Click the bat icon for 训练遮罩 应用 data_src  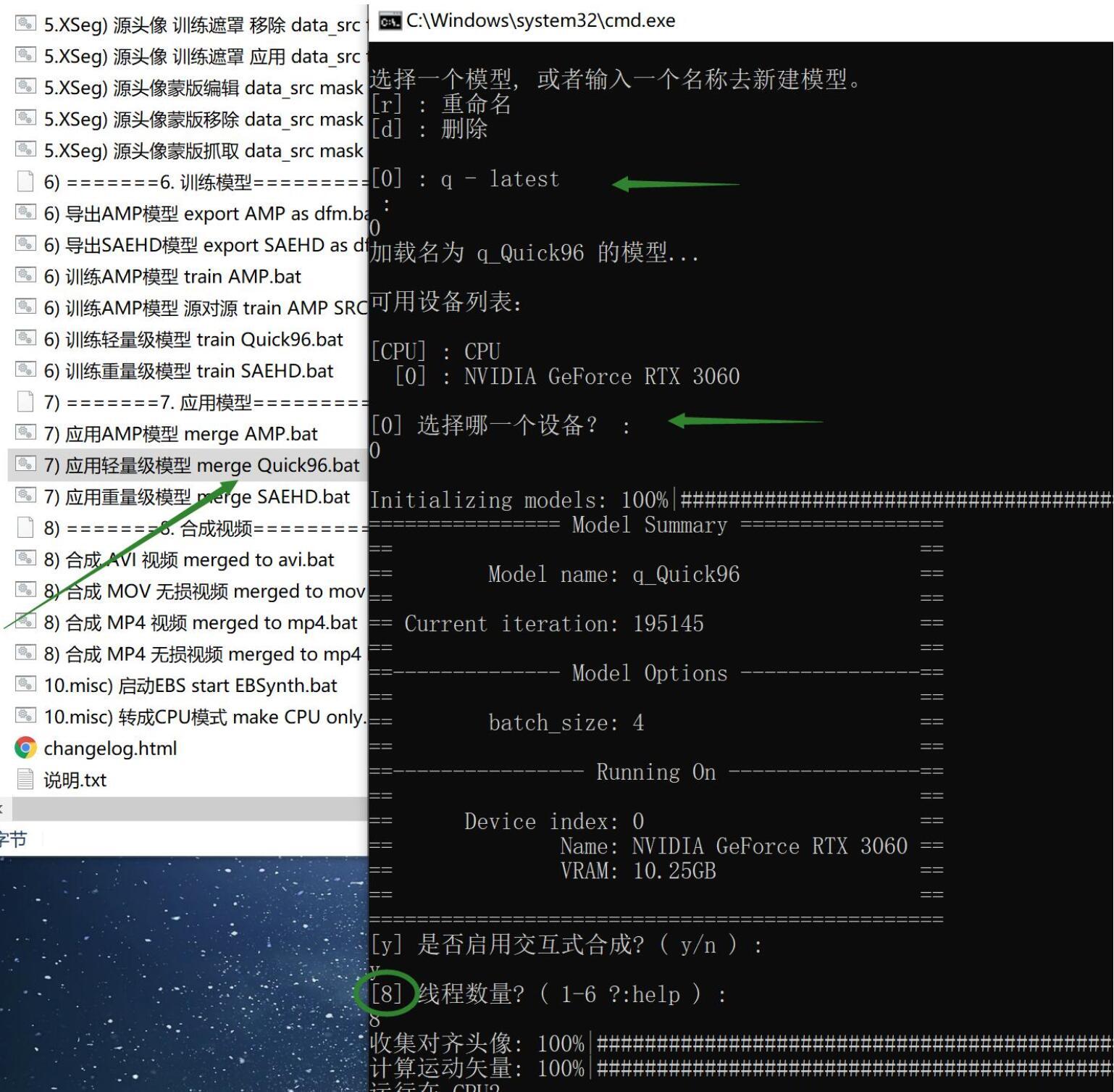25,55
